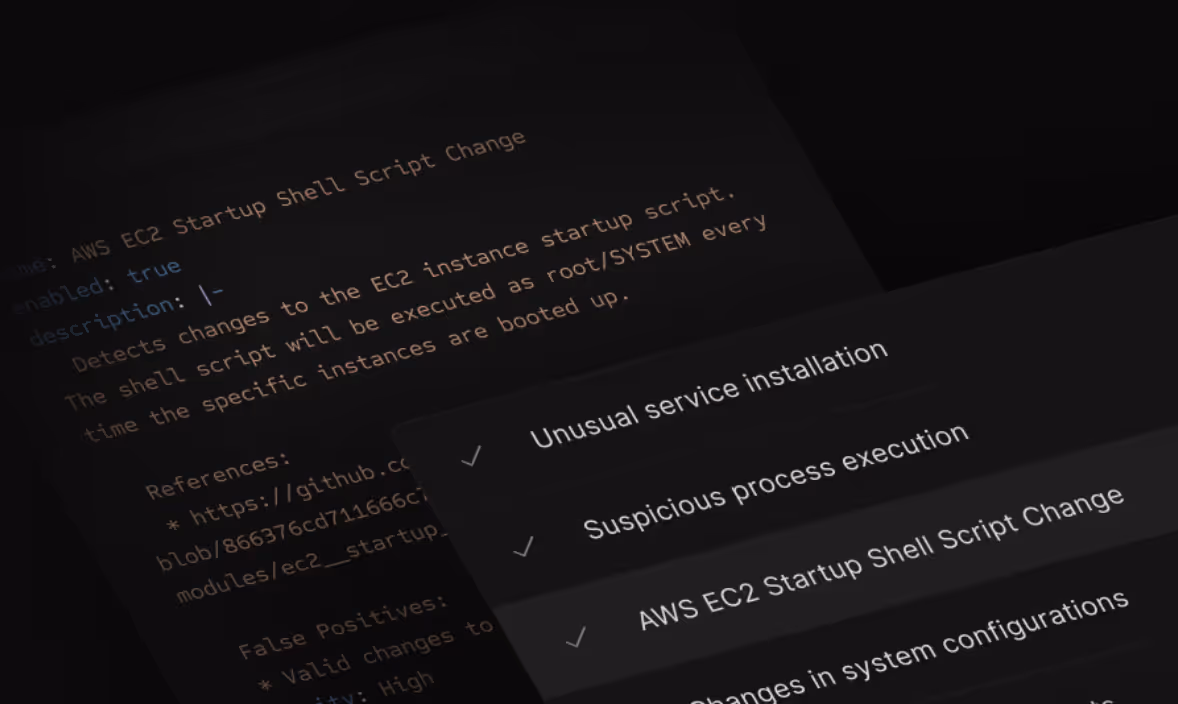1178x704 pixels.
Task: Click the 'High' severity value
Action: pos(406,684)
